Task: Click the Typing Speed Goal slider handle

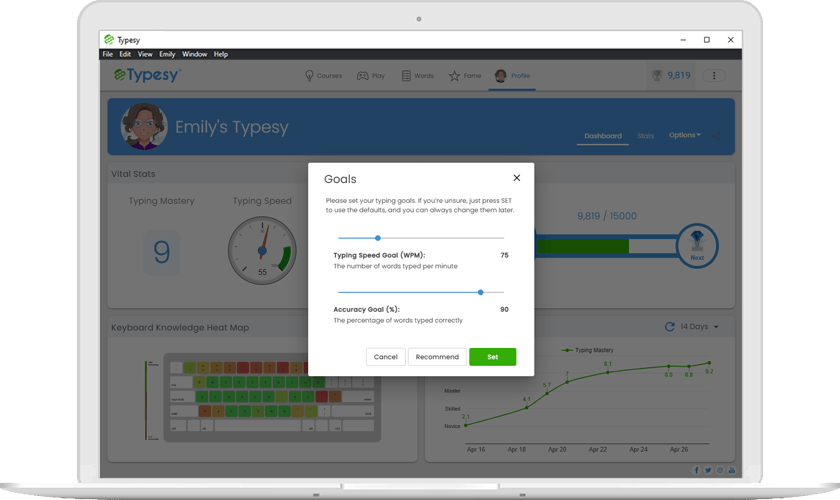Action: click(x=378, y=238)
